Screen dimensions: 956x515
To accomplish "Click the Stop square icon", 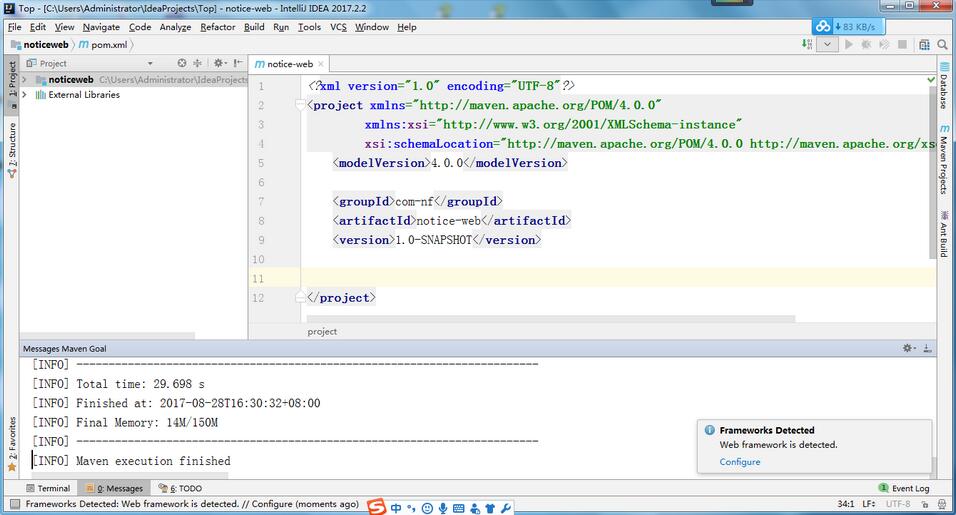I will (902, 44).
